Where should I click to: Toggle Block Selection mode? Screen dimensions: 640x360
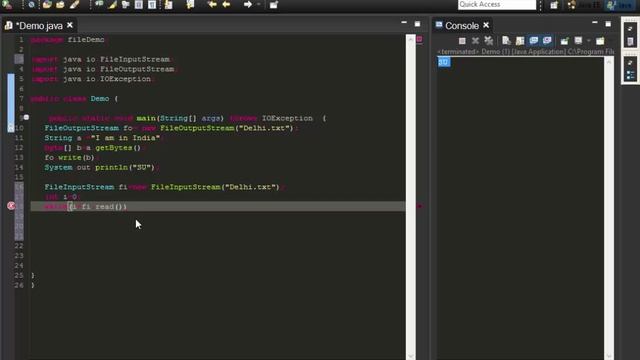(139, 4)
